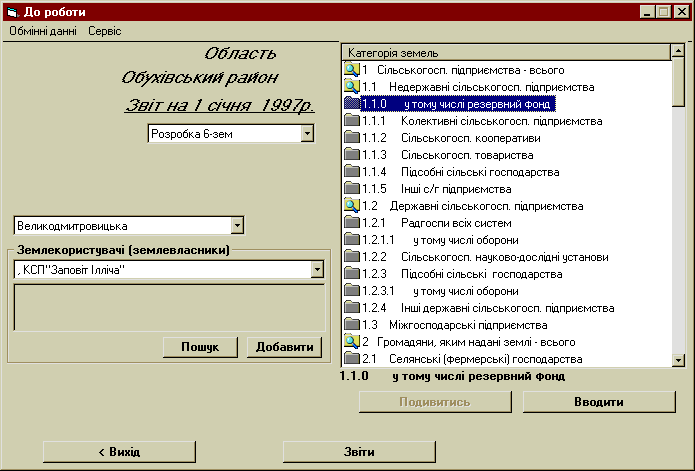Close the До роботи window
695x471 pixels.
[x=682, y=12]
